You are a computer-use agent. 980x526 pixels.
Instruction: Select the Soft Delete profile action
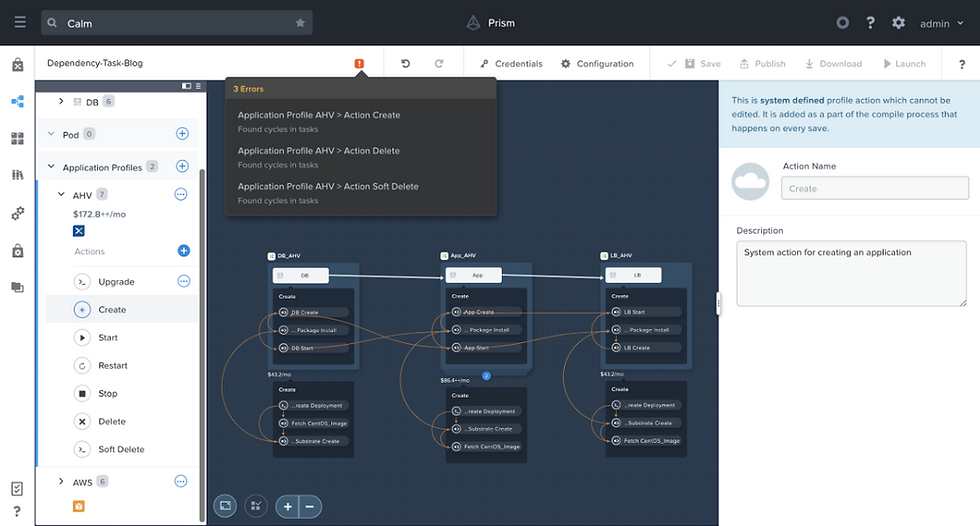click(x=121, y=449)
